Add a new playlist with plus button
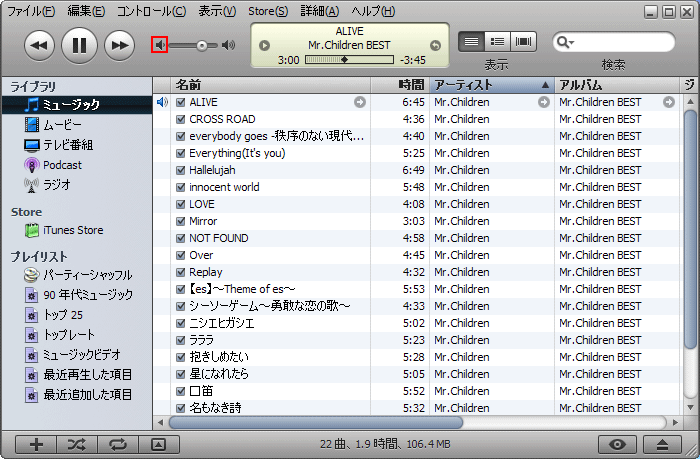 click(36, 444)
